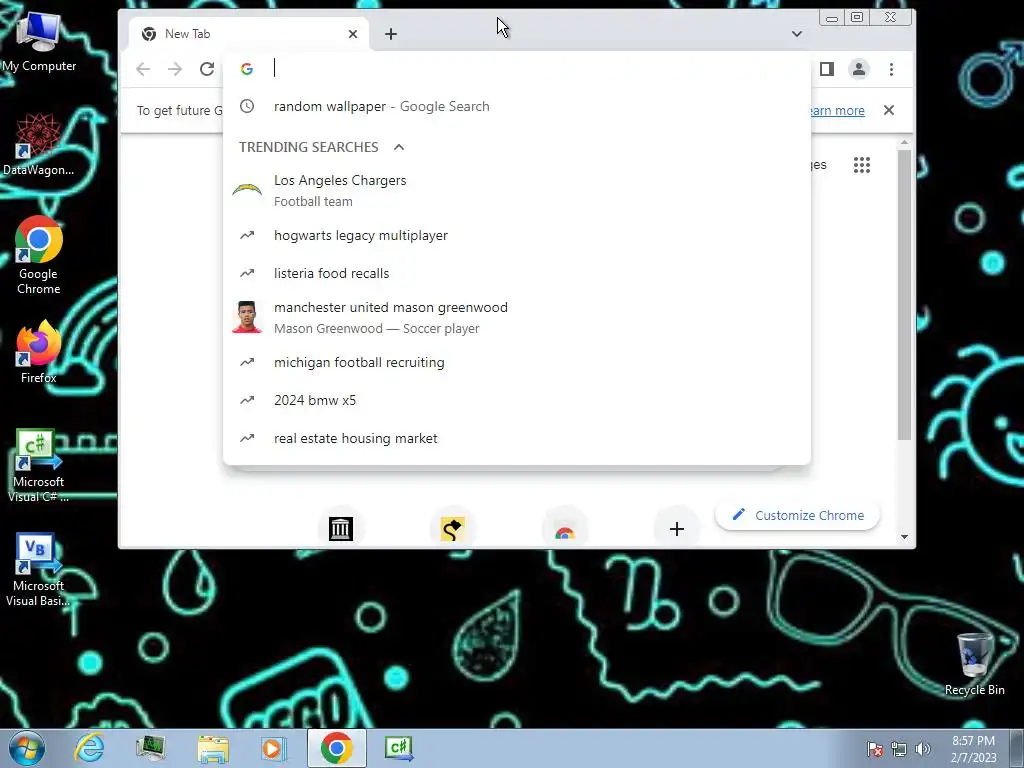Dismiss the notification bar with X
Screen dimensions: 1024x768
pos(889,110)
